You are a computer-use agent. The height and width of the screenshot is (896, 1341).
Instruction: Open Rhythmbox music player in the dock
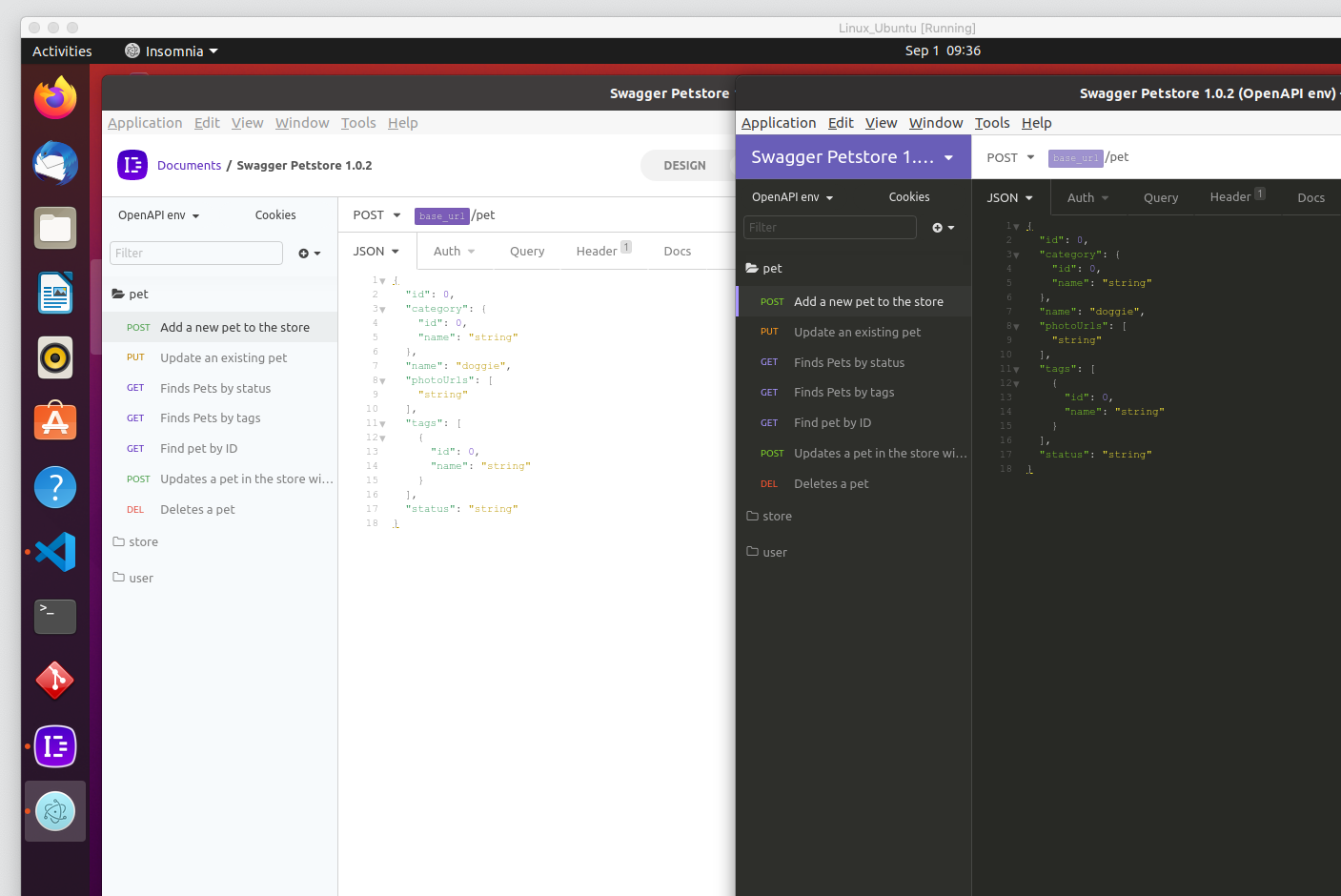55,357
